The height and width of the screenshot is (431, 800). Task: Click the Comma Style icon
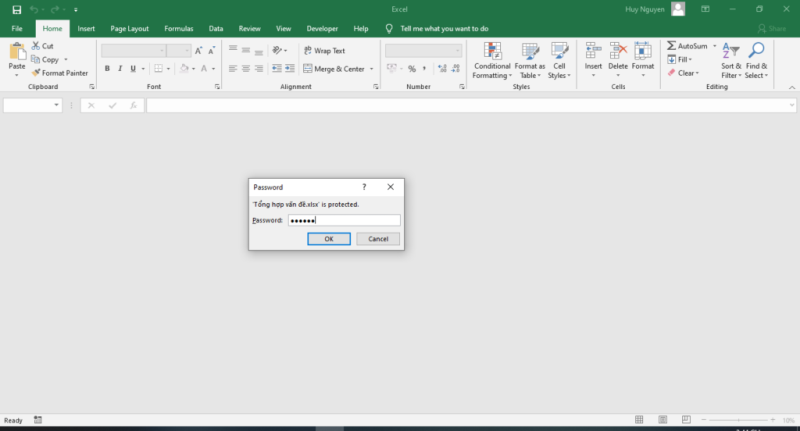click(424, 68)
